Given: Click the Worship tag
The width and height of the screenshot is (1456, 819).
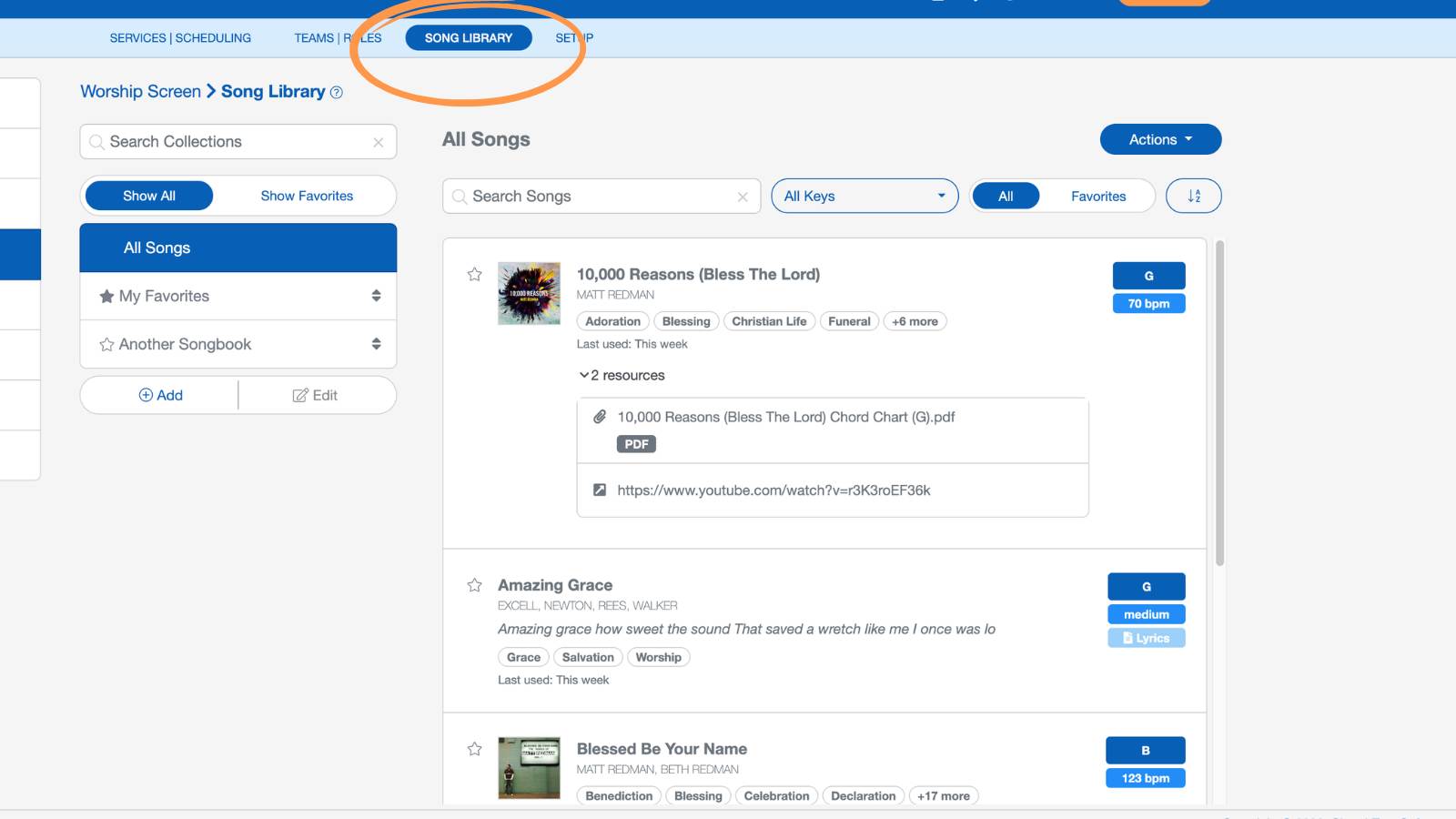Looking at the screenshot, I should [658, 657].
